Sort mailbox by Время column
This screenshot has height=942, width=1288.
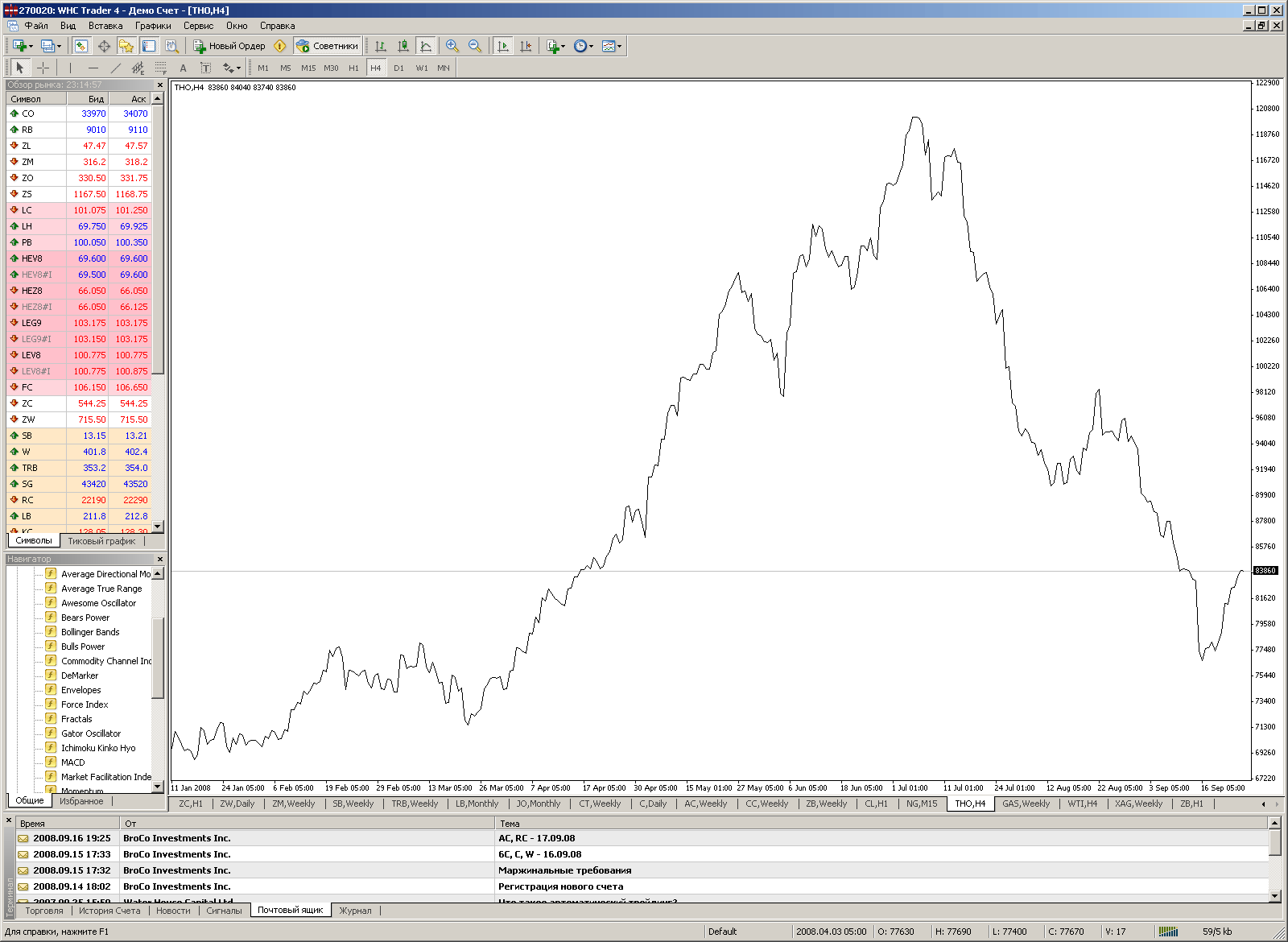(68, 824)
